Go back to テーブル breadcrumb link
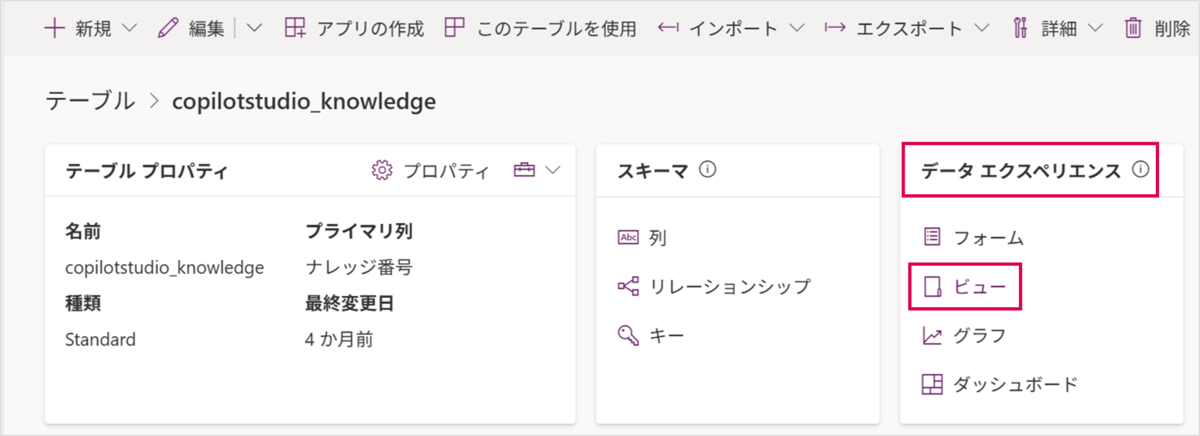The width and height of the screenshot is (1200, 436). (90, 100)
